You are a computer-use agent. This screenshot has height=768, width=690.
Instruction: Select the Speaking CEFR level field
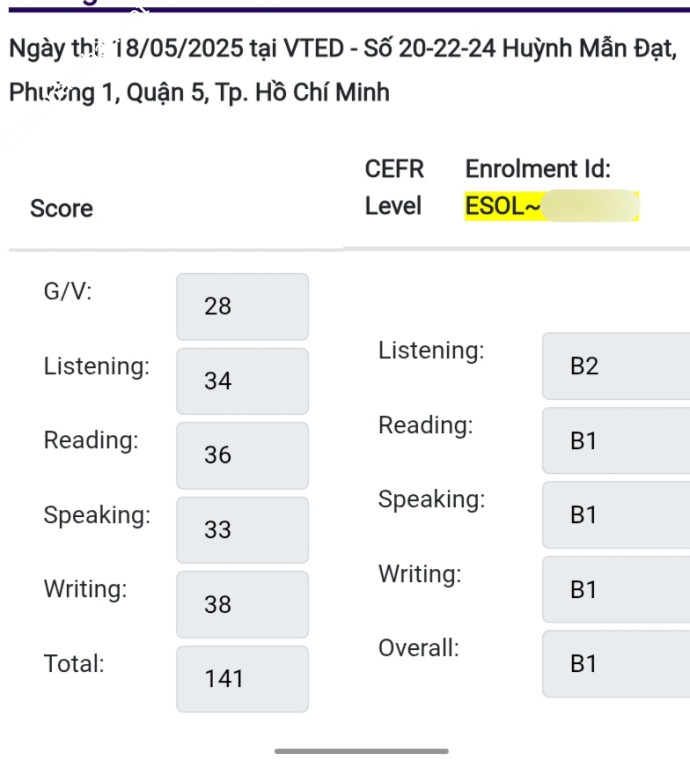(615, 515)
